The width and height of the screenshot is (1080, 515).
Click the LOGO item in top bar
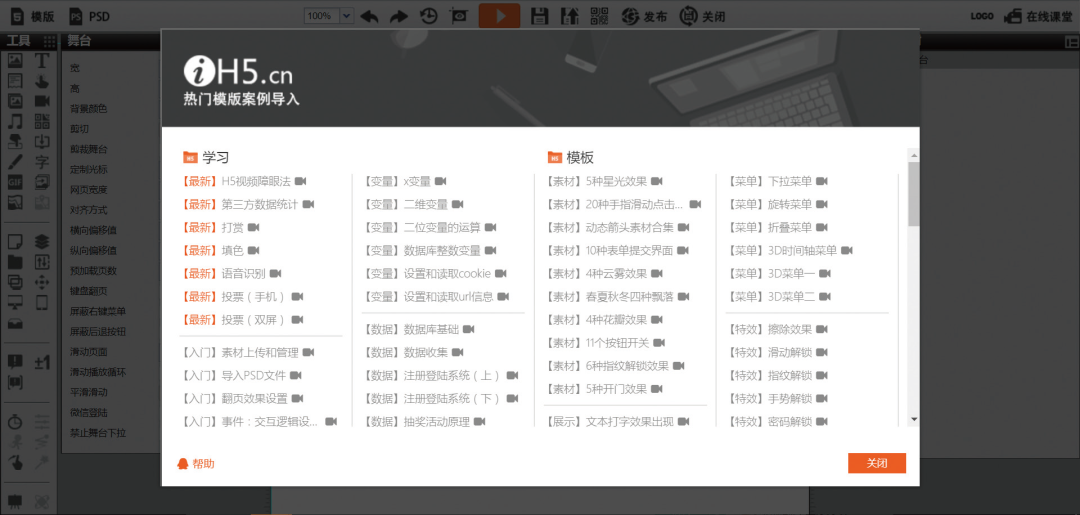(982, 17)
